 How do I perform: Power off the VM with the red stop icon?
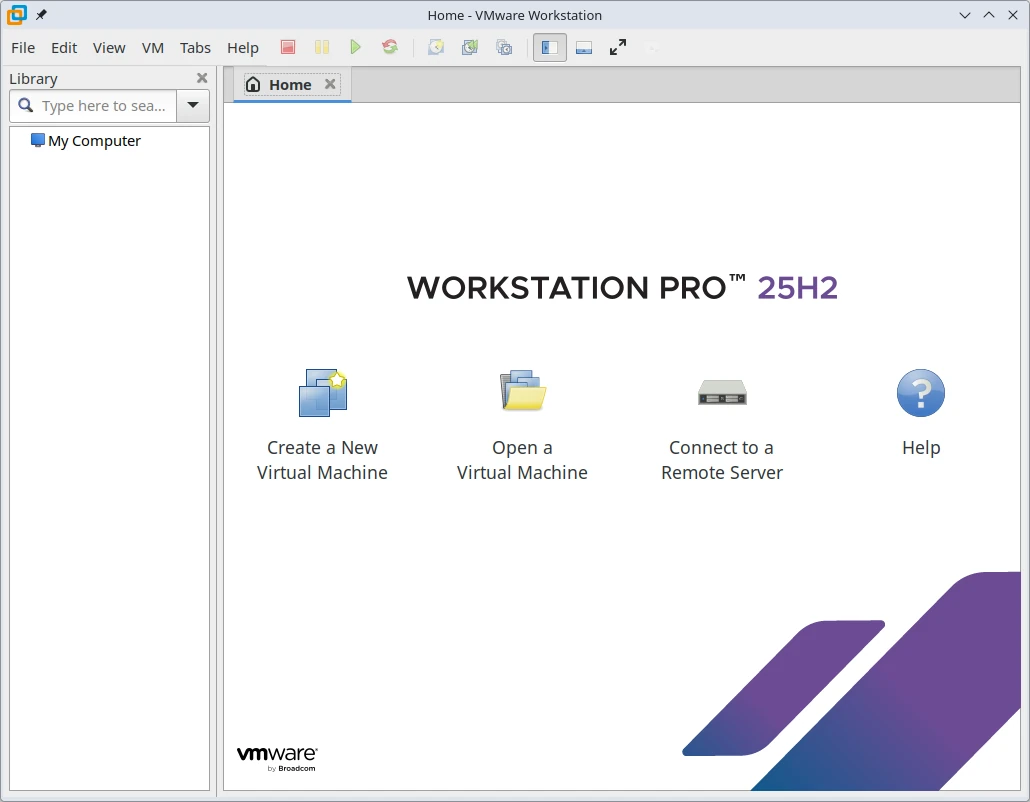tap(288, 47)
